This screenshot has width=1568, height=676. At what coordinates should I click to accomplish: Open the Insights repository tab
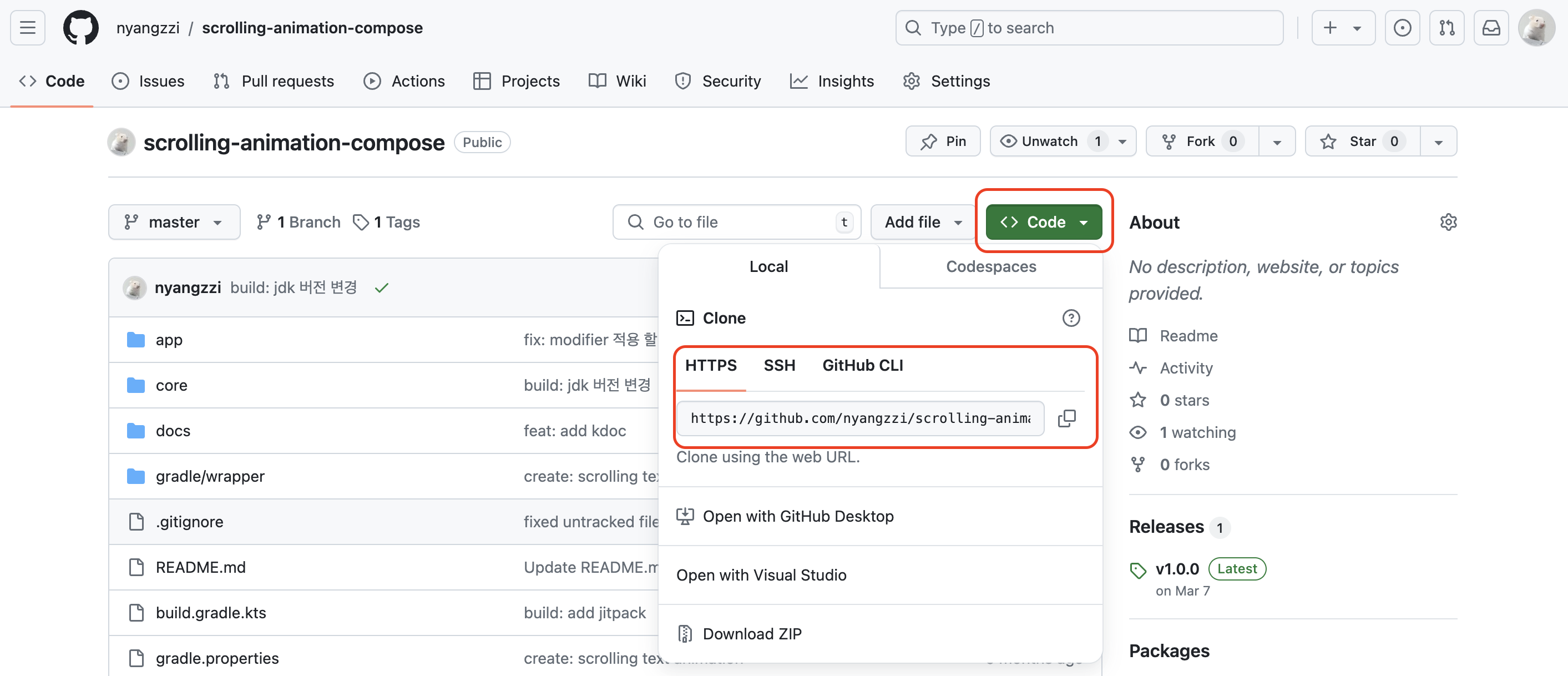click(832, 81)
